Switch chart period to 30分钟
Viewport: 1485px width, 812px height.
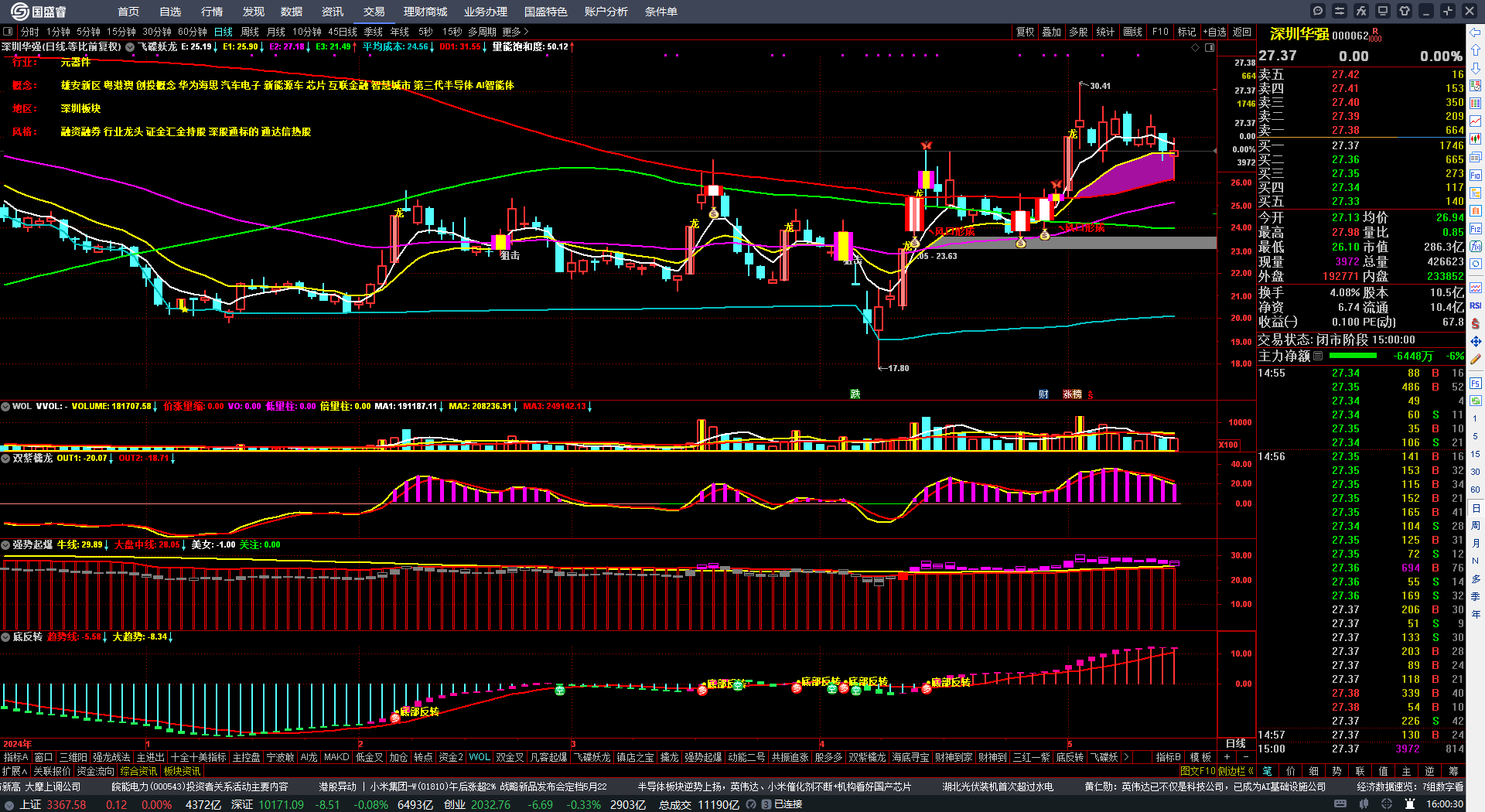point(156,32)
